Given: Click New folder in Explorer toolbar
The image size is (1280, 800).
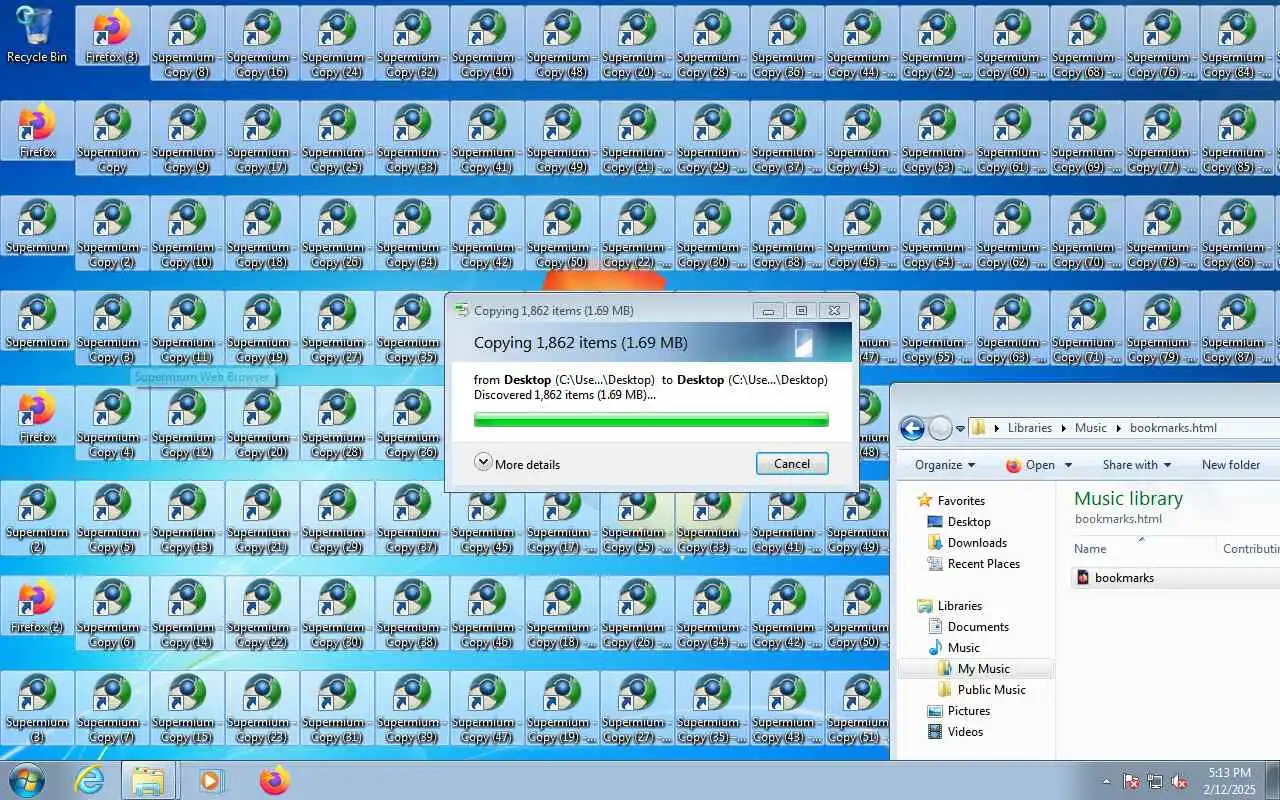Looking at the screenshot, I should [1231, 465].
